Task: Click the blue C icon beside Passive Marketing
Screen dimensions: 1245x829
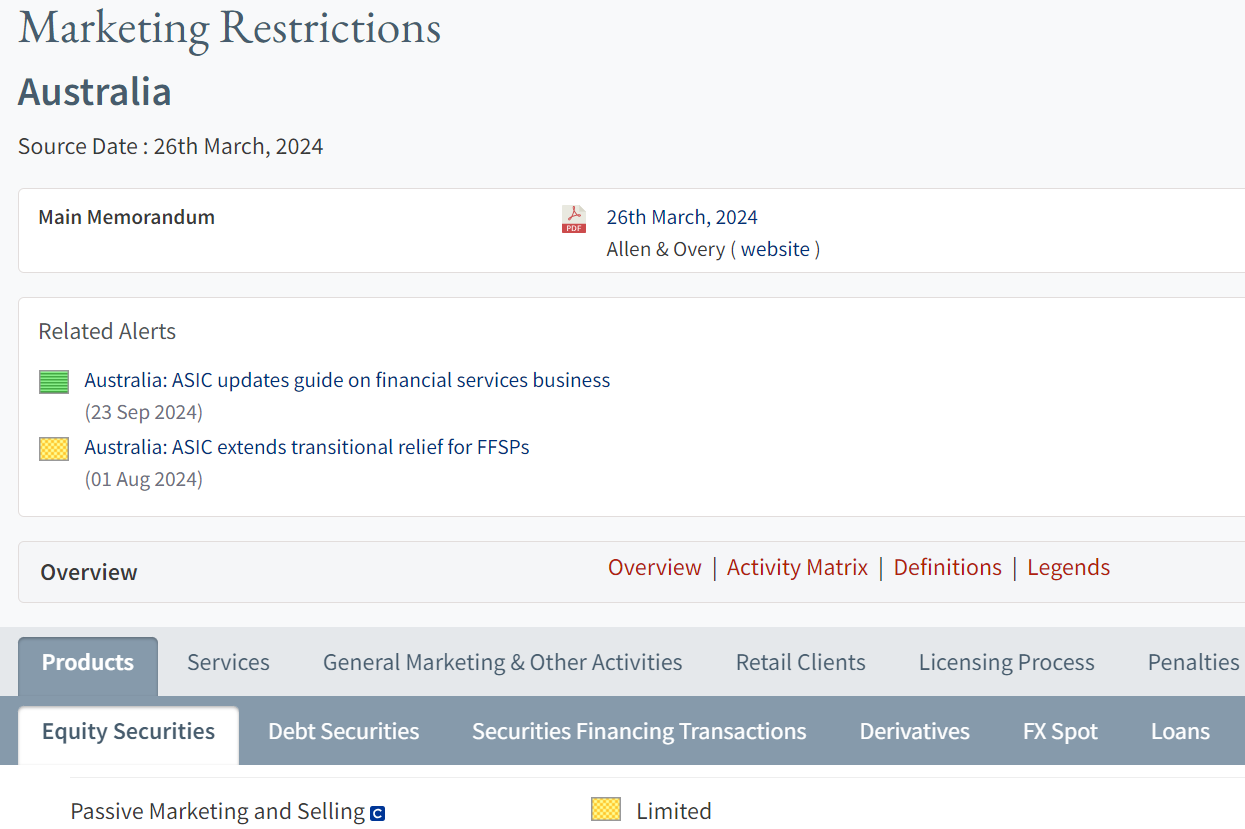Action: (x=377, y=813)
